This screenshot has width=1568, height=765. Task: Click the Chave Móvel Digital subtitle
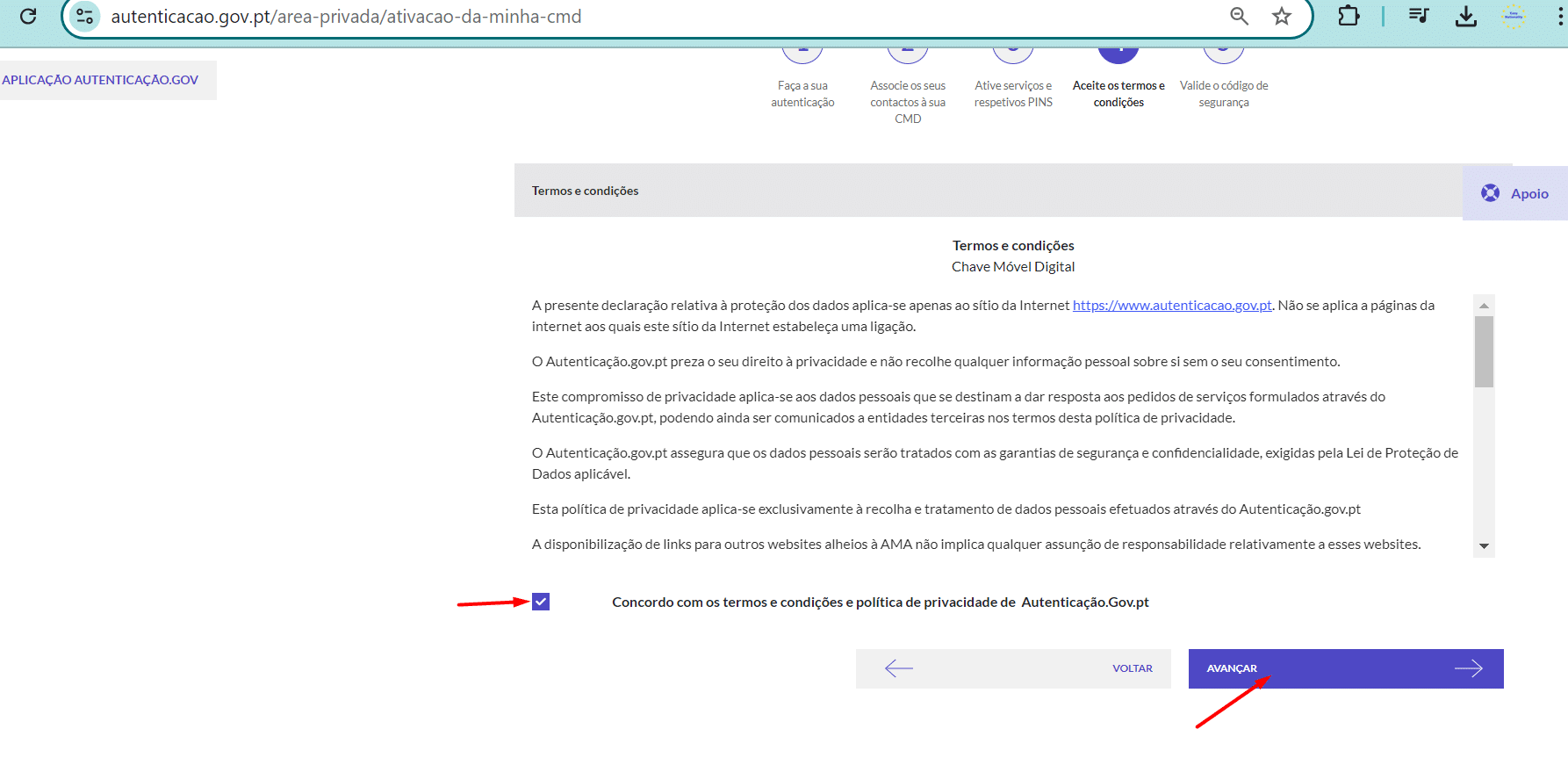pos(1013,266)
